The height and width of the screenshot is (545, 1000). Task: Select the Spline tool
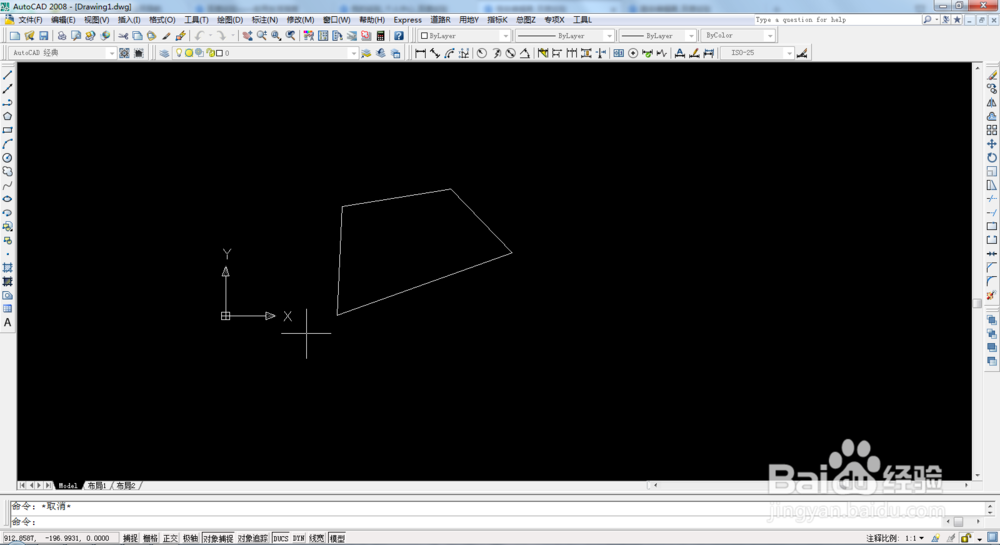point(8,185)
